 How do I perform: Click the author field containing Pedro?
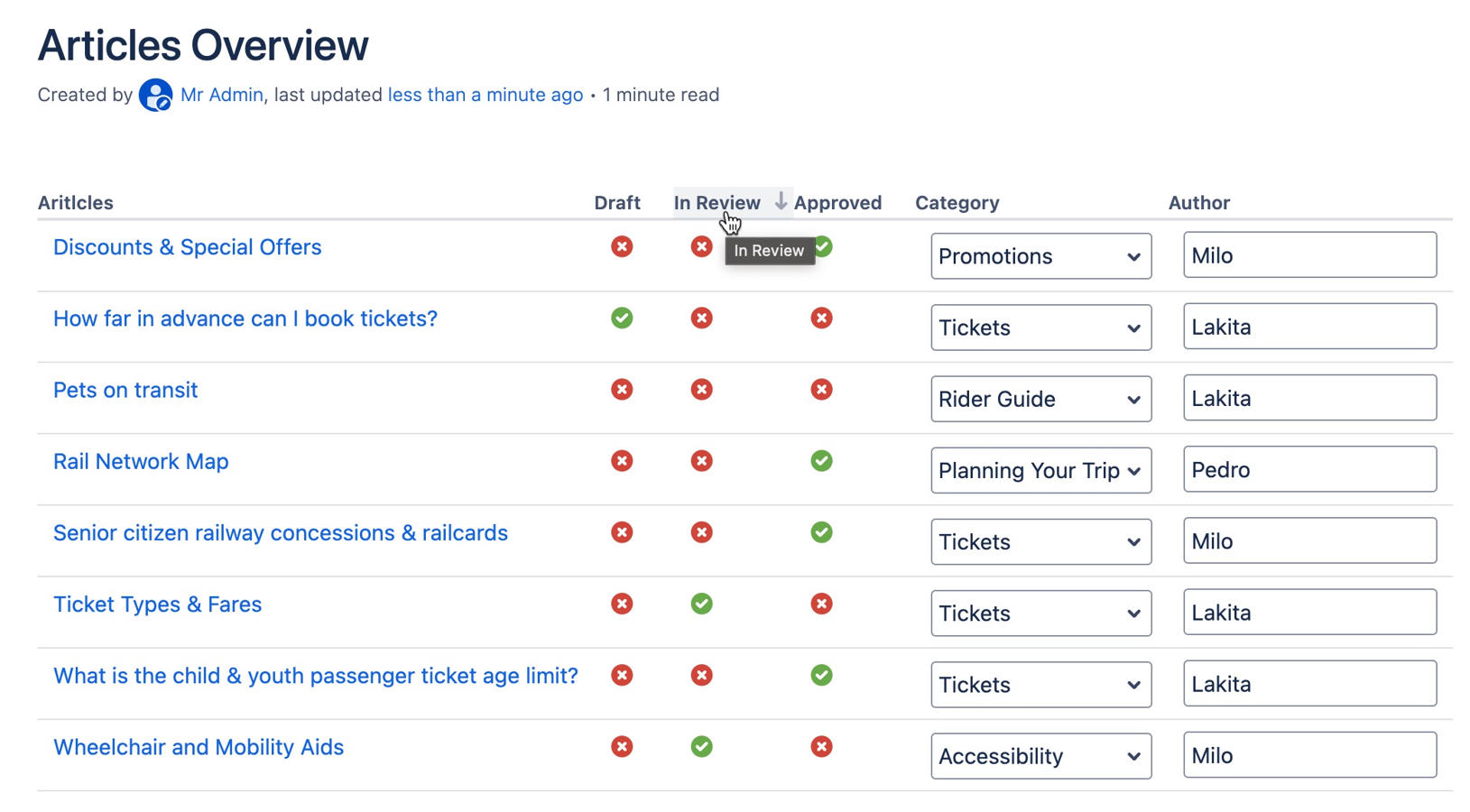[1309, 469]
